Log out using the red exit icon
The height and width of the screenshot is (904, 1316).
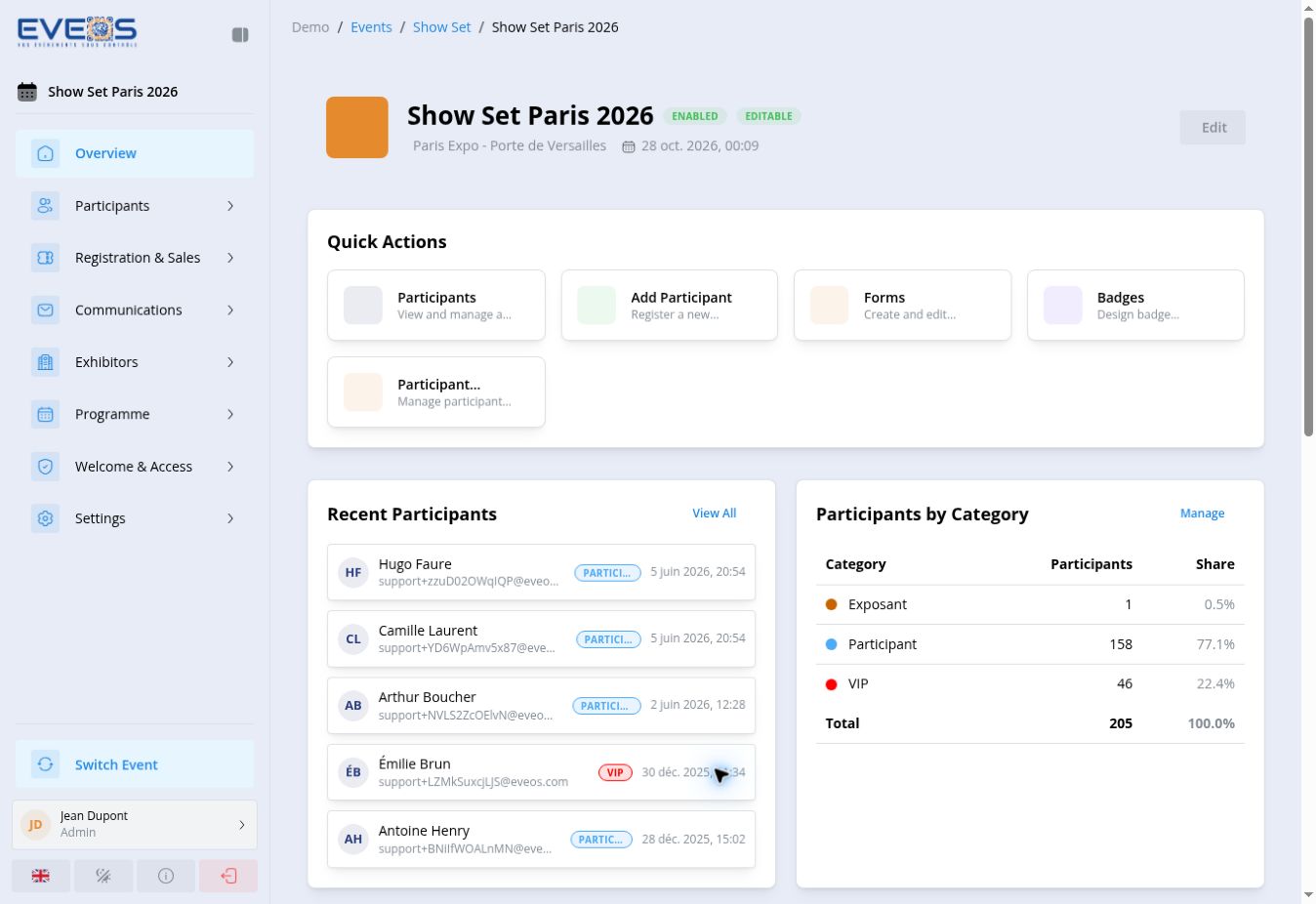tap(228, 876)
